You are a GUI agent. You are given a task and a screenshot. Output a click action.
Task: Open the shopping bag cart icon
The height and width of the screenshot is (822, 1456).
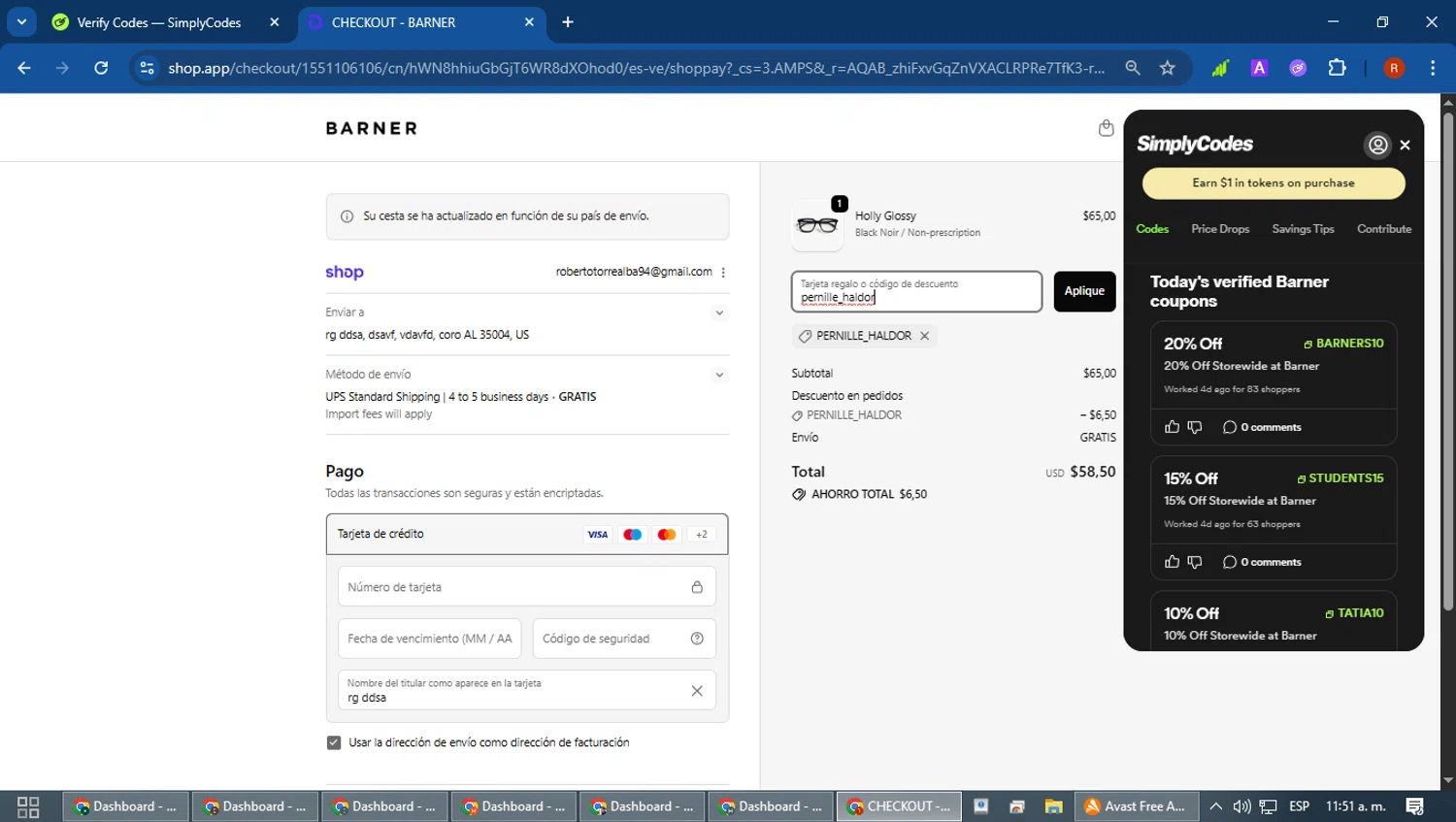(1106, 128)
